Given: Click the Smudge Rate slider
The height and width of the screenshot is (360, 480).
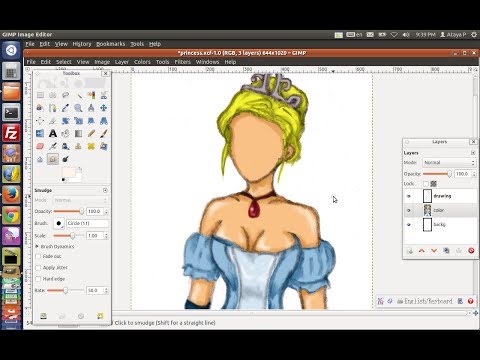Looking at the screenshot, I should coord(65,291).
